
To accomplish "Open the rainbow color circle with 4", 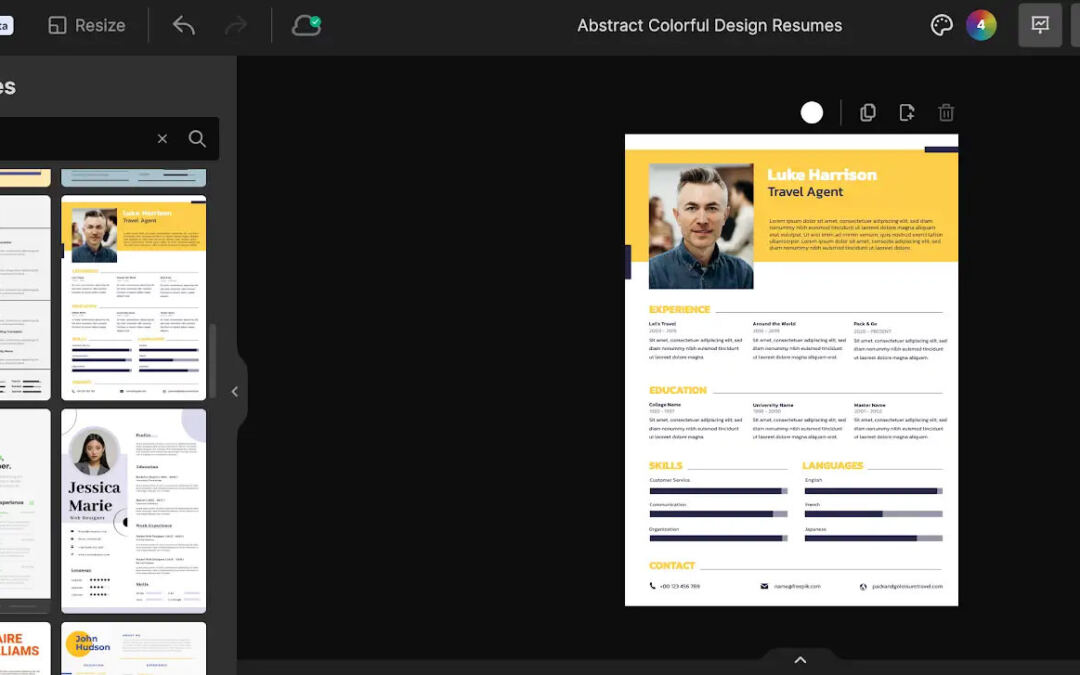I will tap(981, 26).
